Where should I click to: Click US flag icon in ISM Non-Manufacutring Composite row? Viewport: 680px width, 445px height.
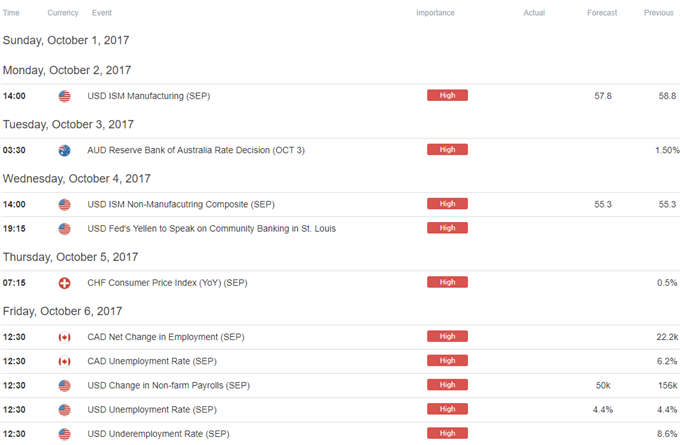64,205
